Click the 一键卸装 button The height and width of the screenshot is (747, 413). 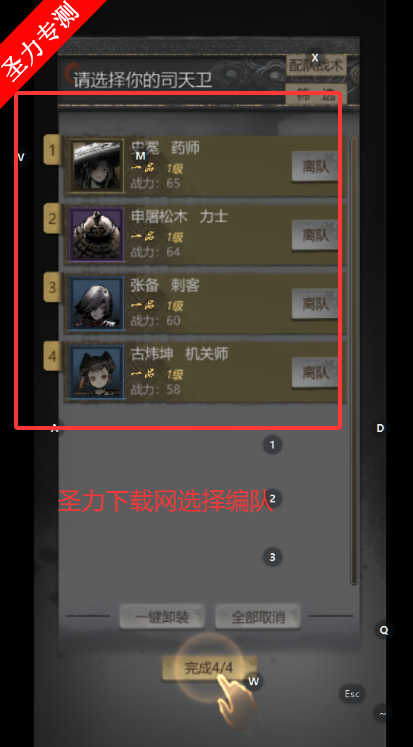pyautogui.click(x=162, y=617)
